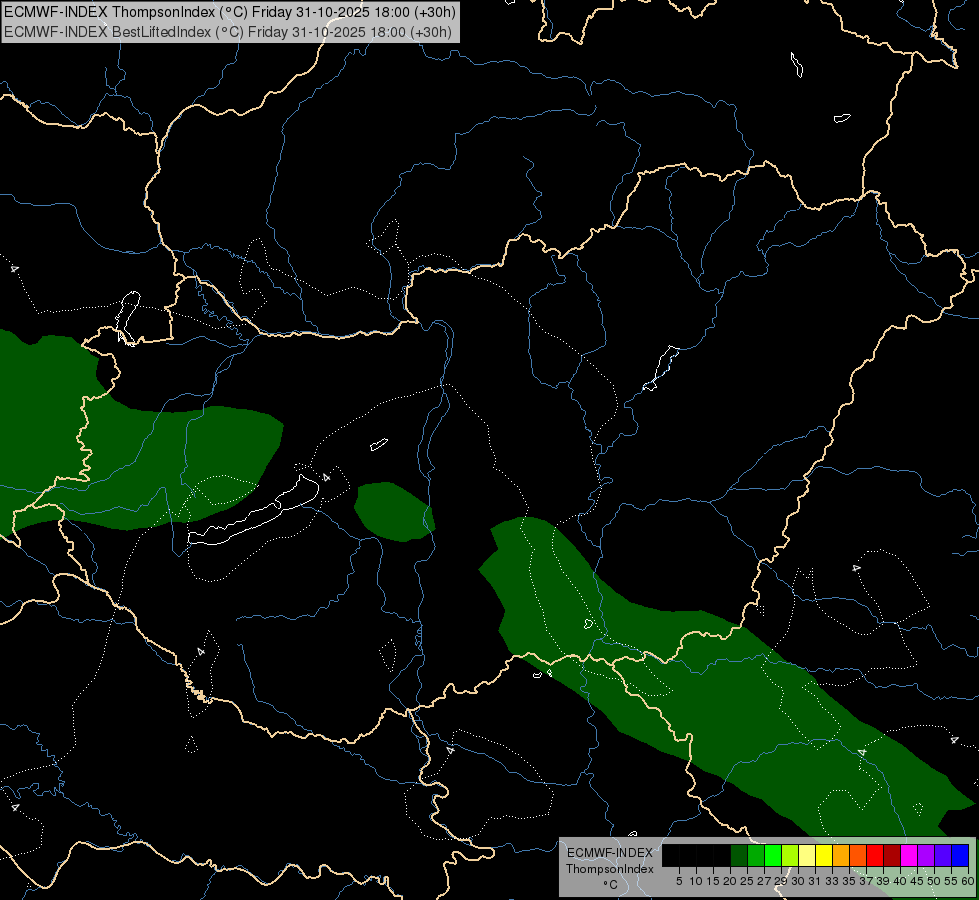Click the small isolated green patch mid-map
Viewport: 979px width, 900px height.
coord(393,512)
